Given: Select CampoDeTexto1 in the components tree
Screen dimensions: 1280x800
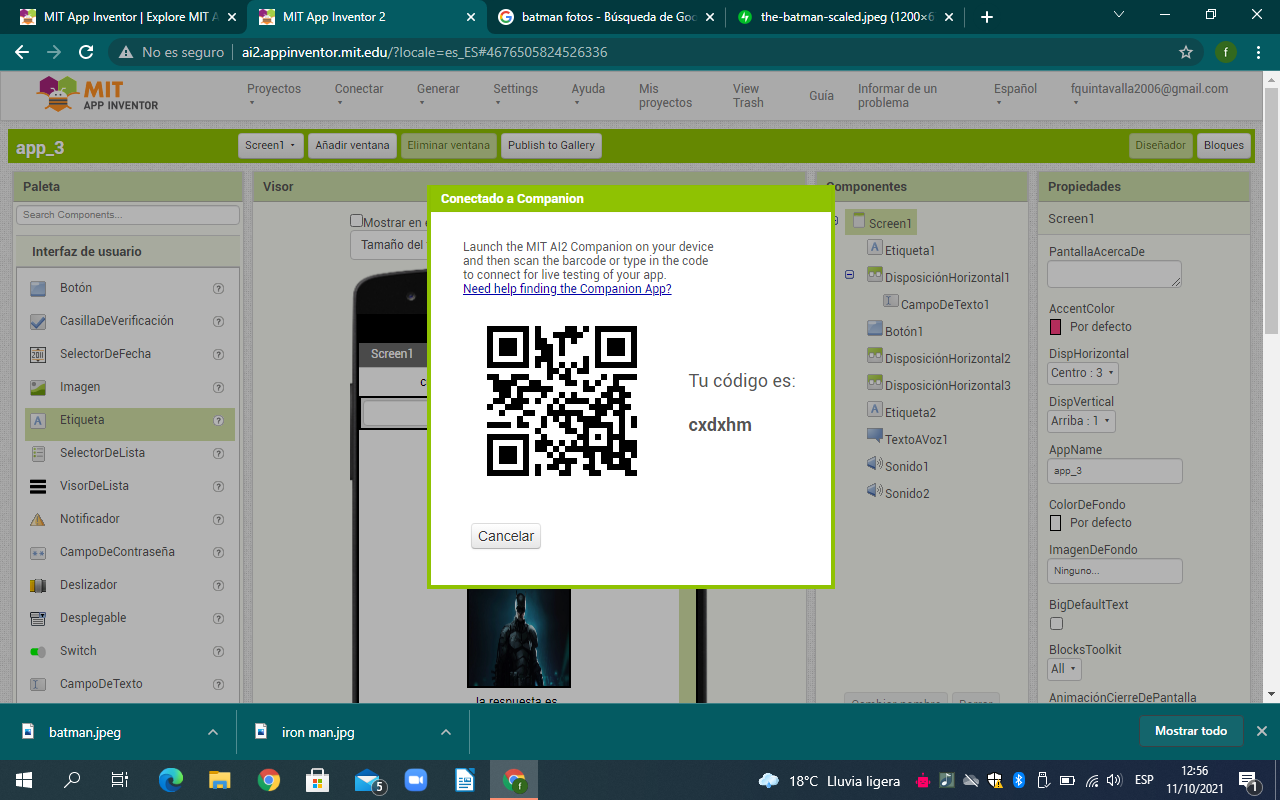Looking at the screenshot, I should pos(944,304).
